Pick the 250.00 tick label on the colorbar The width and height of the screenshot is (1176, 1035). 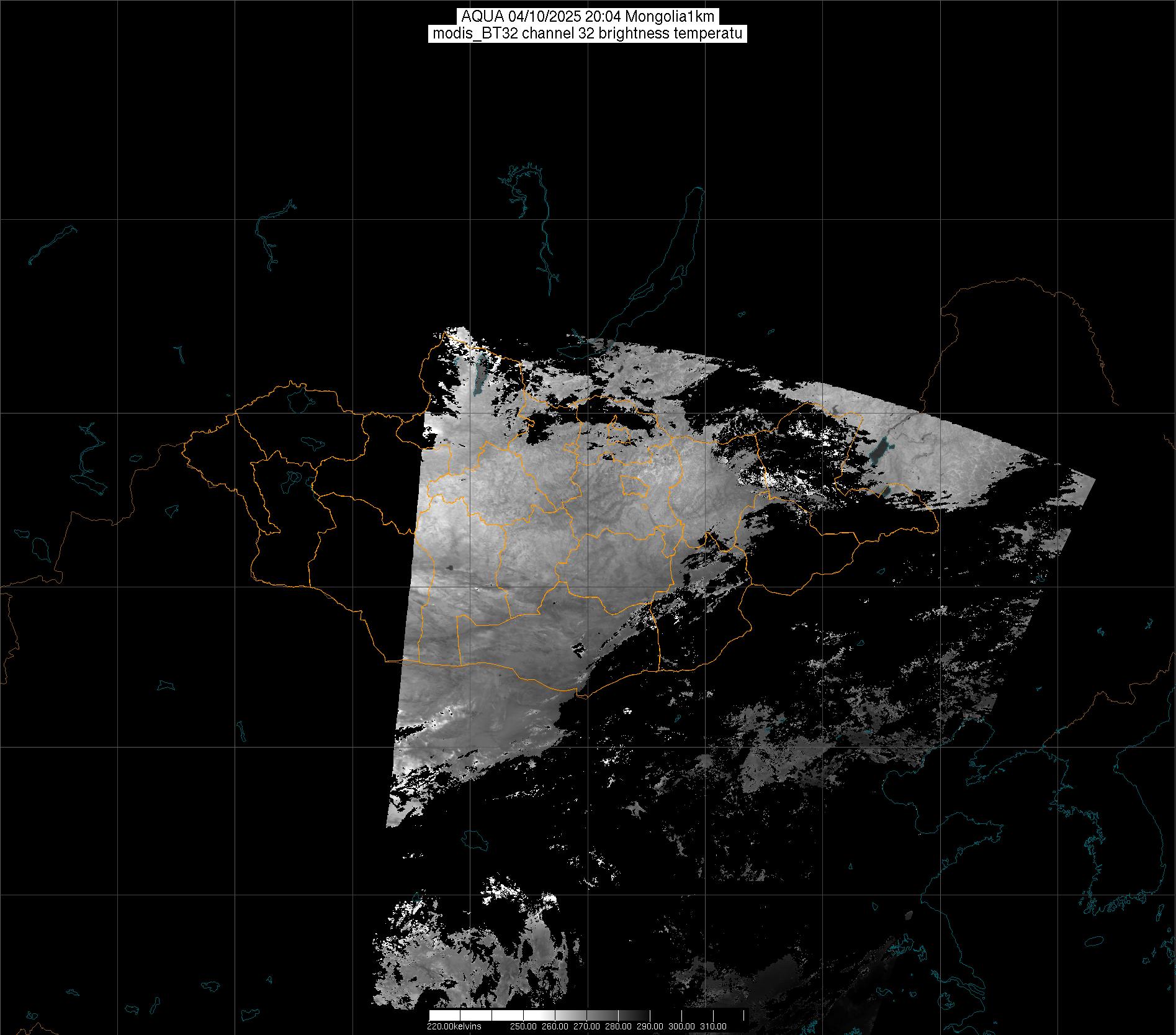click(x=523, y=1026)
